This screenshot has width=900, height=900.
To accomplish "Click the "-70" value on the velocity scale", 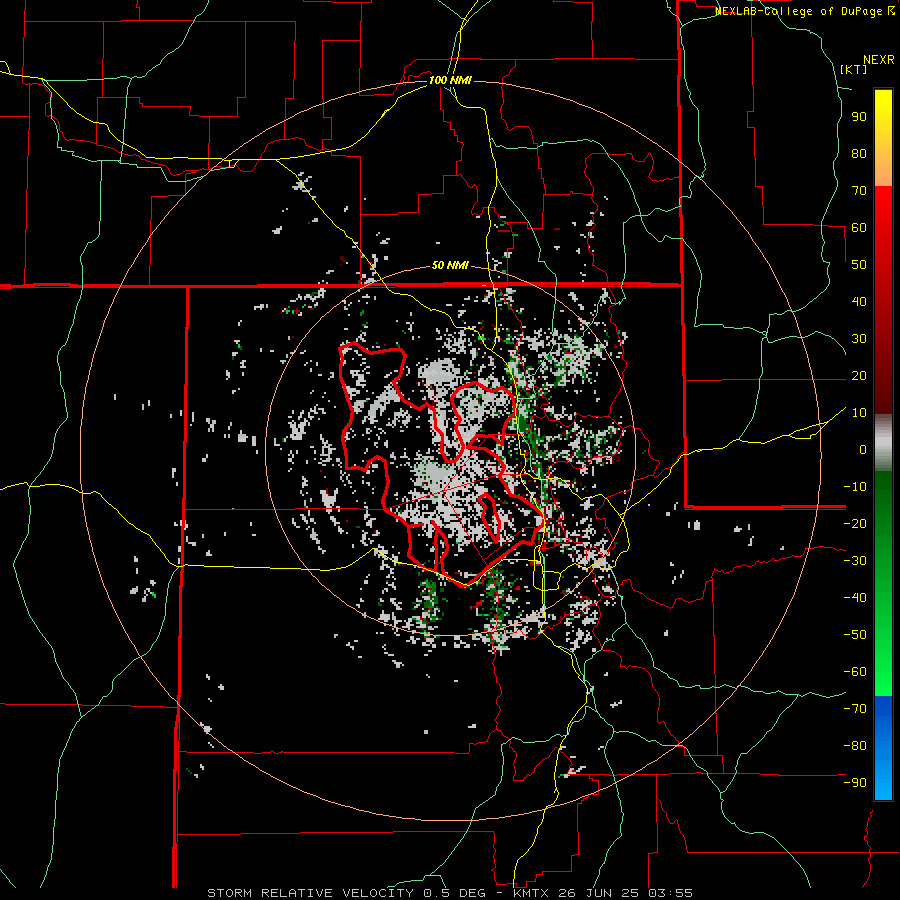I will tap(855, 709).
